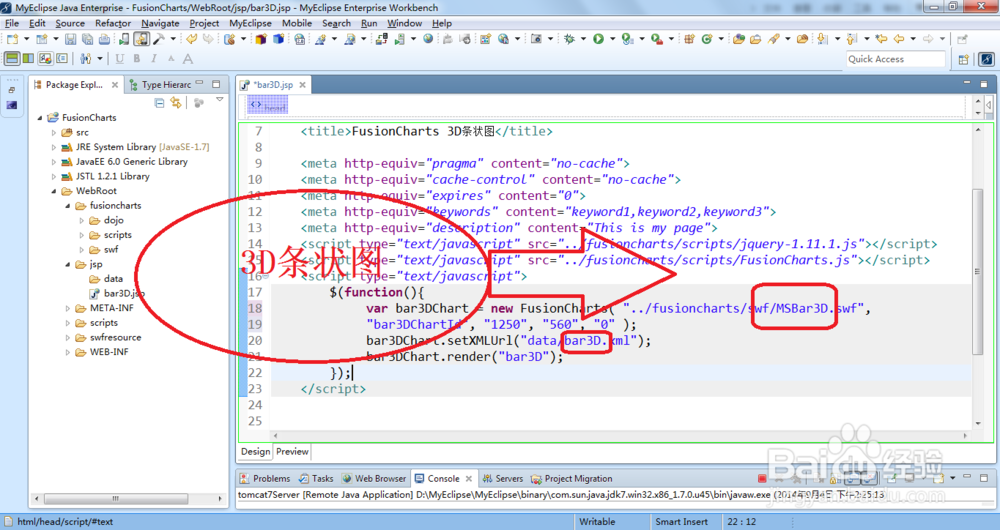The height and width of the screenshot is (530, 1000).
Task: Open the Servers tab
Action: click(x=503, y=478)
